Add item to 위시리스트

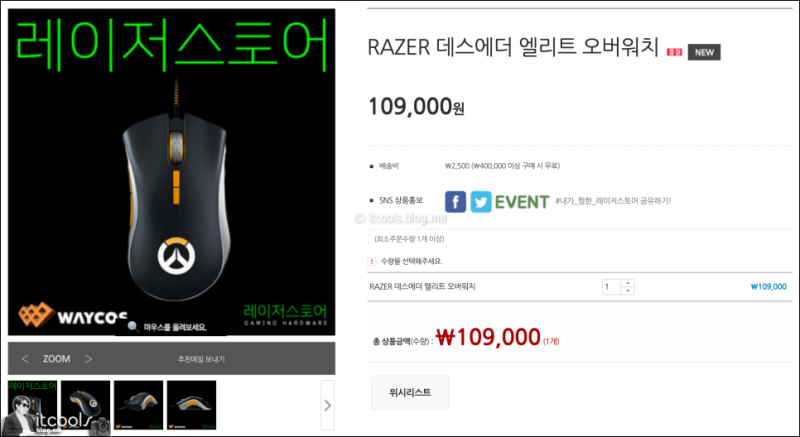tap(410, 393)
